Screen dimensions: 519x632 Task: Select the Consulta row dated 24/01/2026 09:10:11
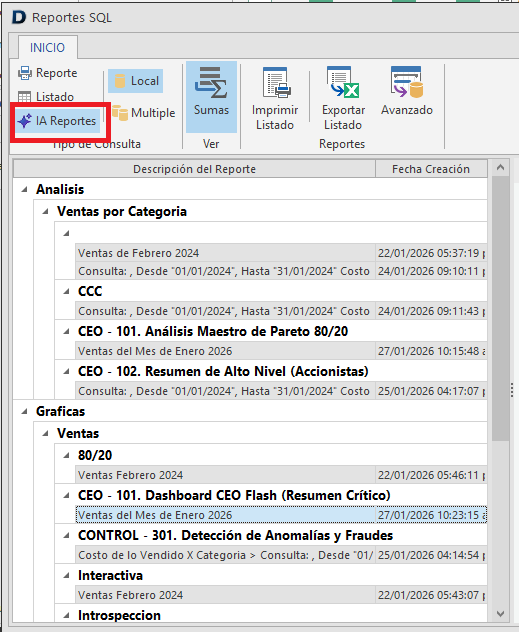[x=281, y=271]
